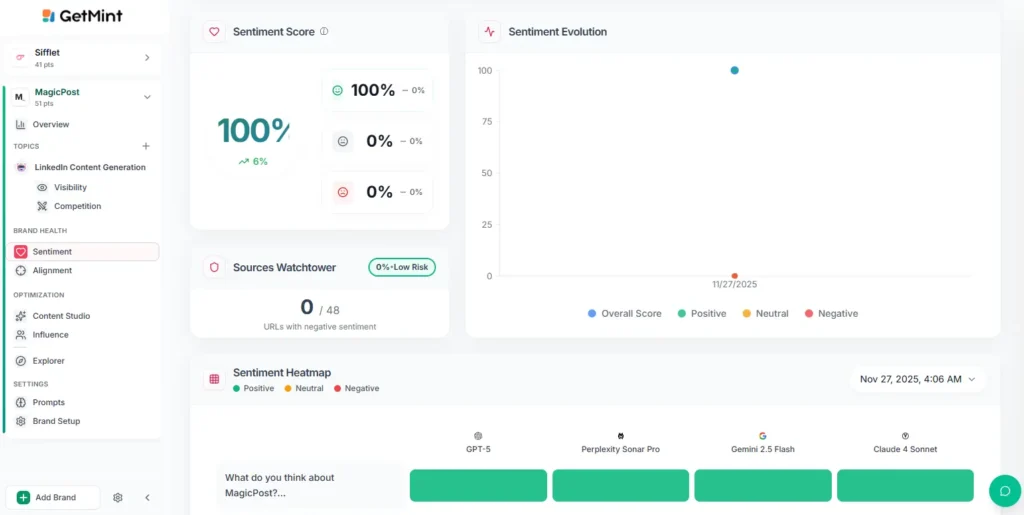Collapse the sidebar with chevron arrow
The width and height of the screenshot is (1024, 515).
tap(147, 497)
